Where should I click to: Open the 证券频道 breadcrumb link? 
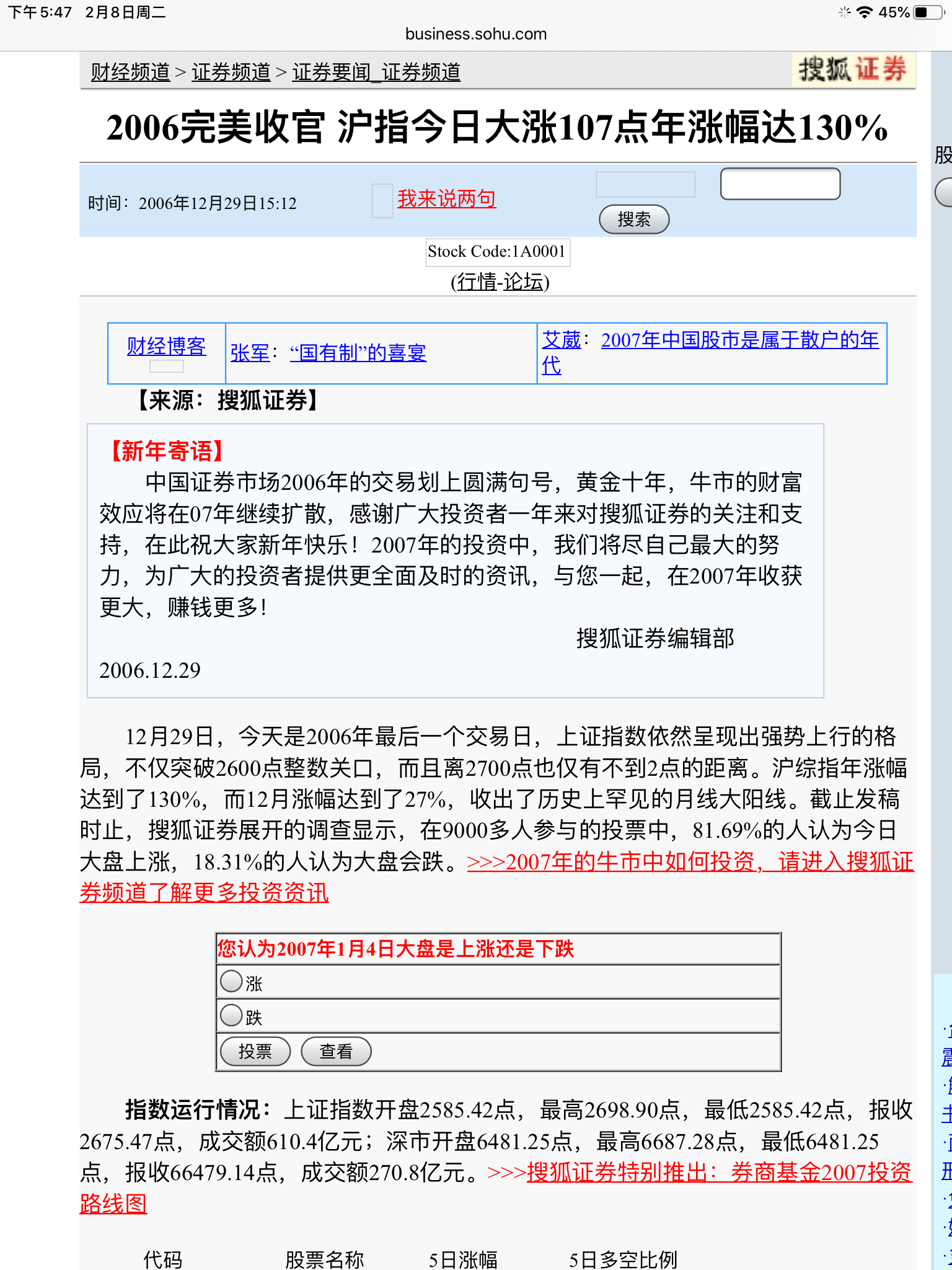point(231,72)
